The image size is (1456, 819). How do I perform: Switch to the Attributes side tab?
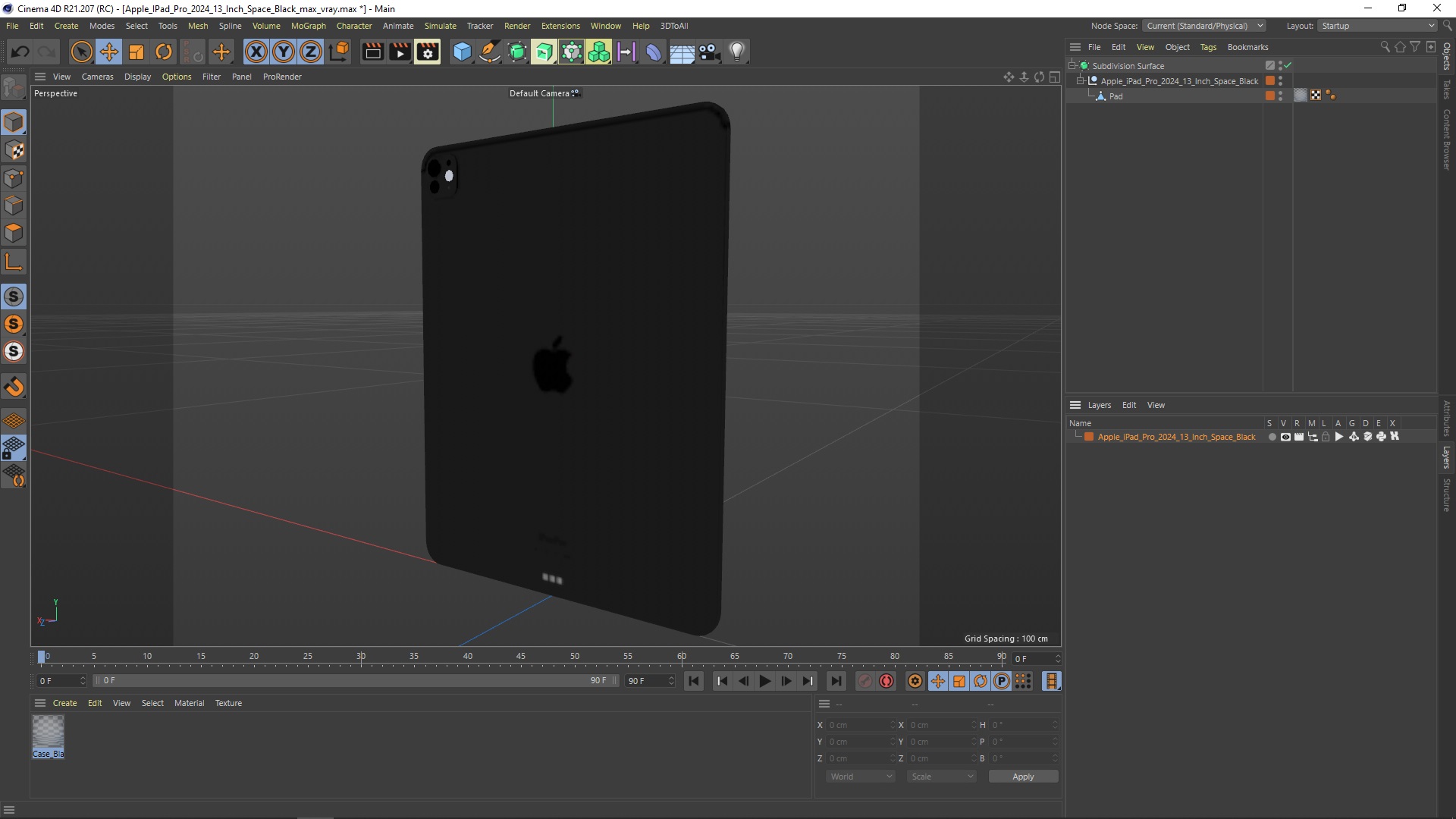[x=1447, y=419]
